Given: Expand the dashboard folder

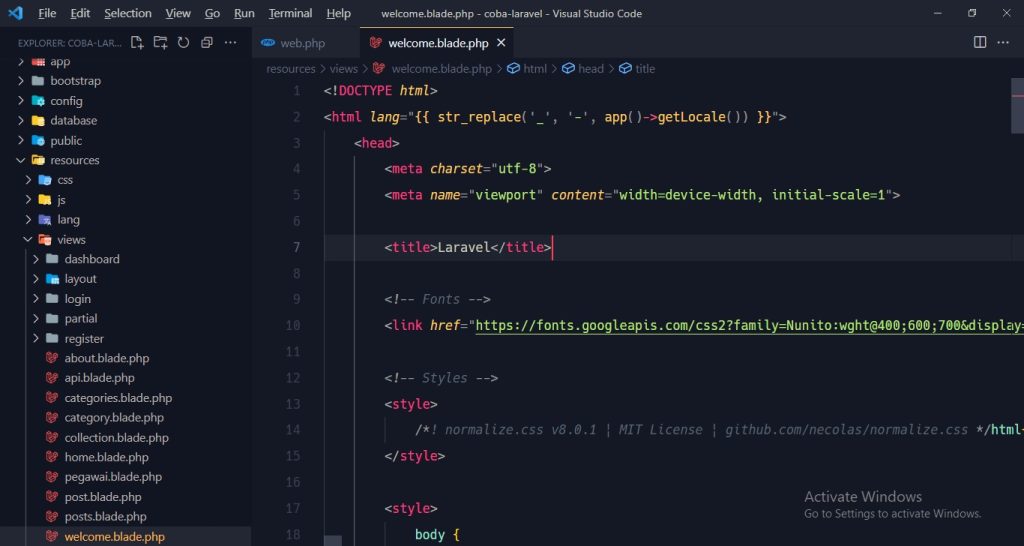Looking at the screenshot, I should tap(91, 259).
